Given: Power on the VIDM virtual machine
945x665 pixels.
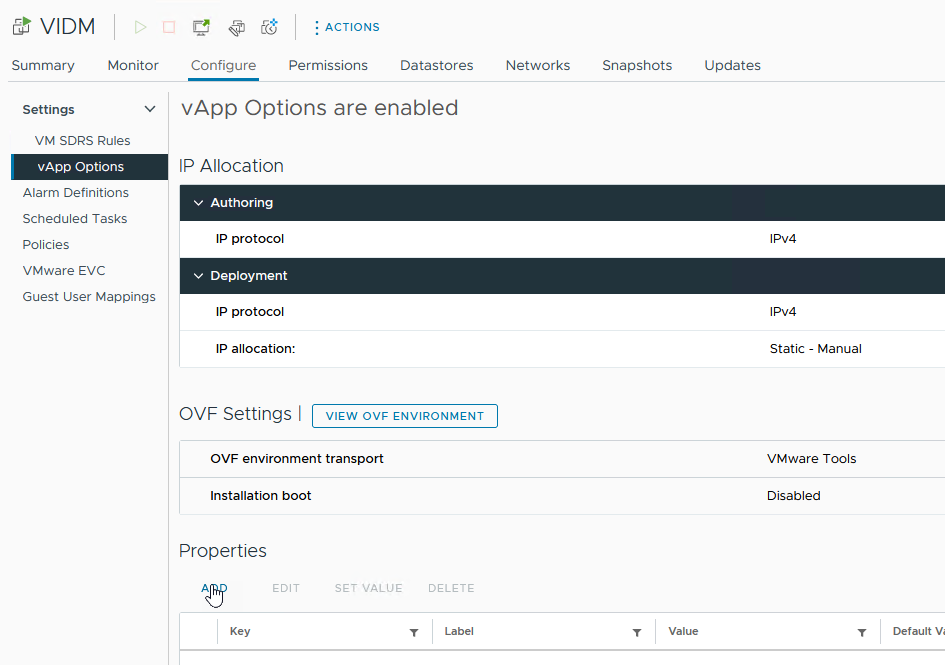Looking at the screenshot, I should [x=140, y=27].
